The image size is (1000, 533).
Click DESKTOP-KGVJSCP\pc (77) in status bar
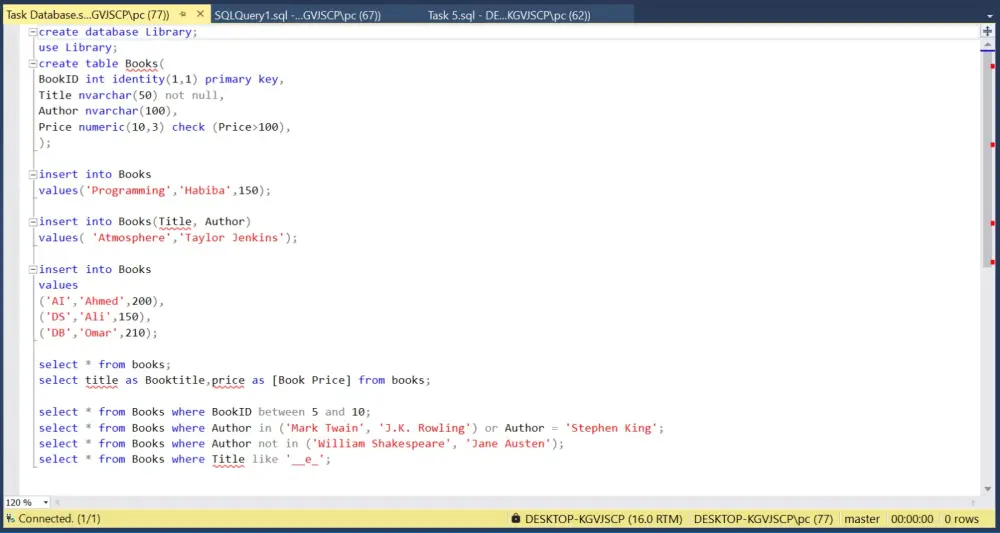(763, 519)
